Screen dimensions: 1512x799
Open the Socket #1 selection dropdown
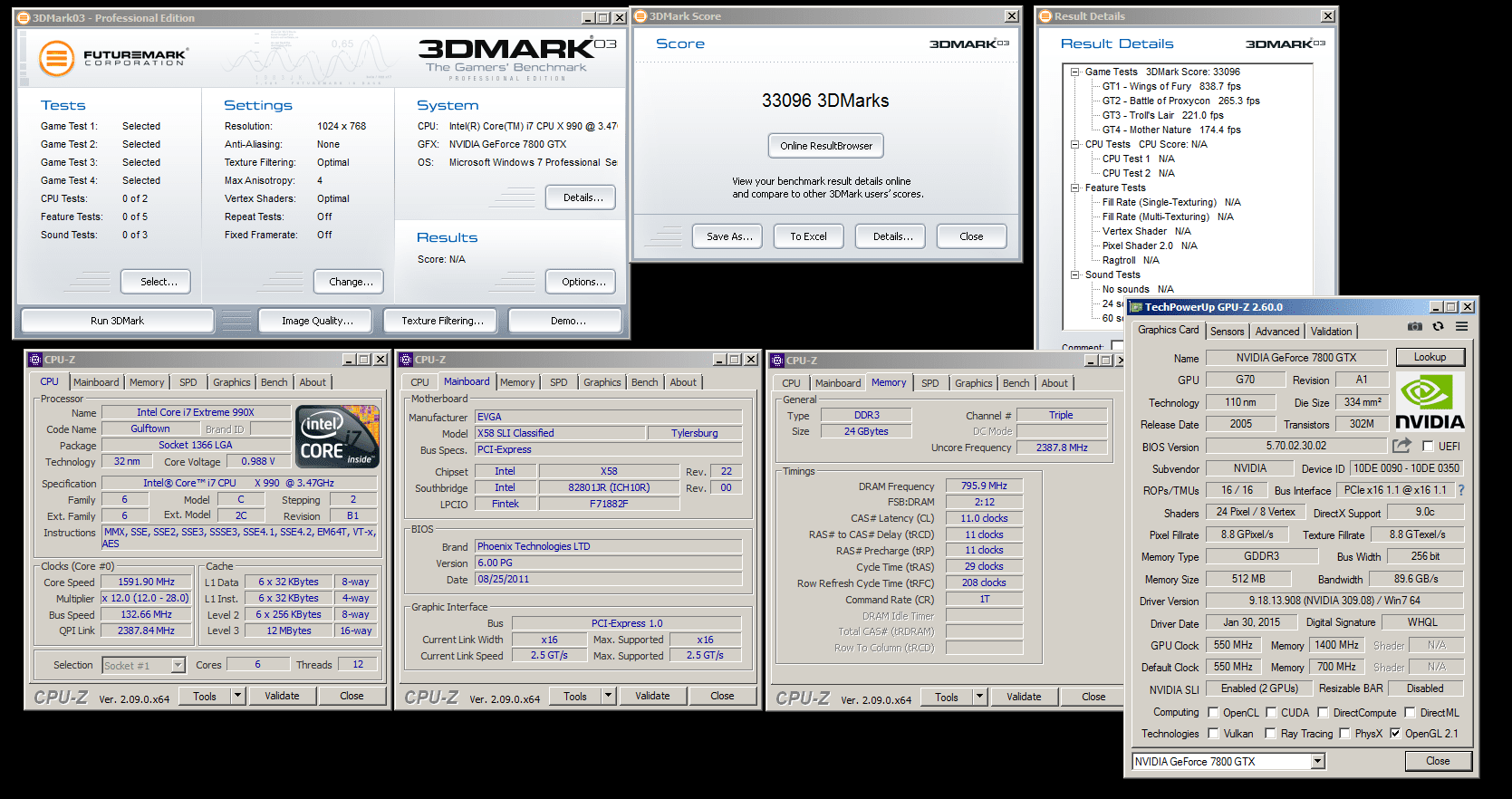pos(178,666)
